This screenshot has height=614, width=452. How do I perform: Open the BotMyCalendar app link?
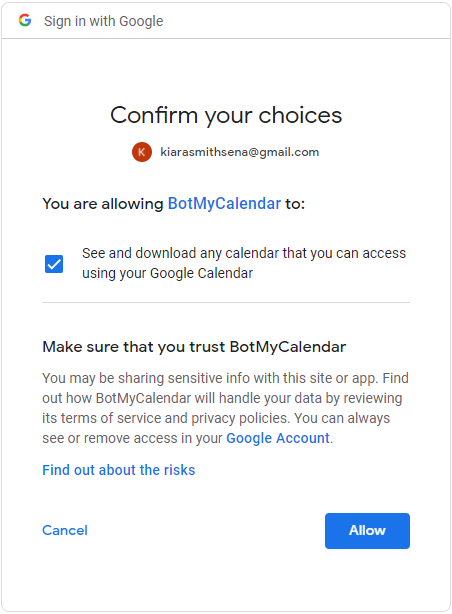click(x=224, y=204)
